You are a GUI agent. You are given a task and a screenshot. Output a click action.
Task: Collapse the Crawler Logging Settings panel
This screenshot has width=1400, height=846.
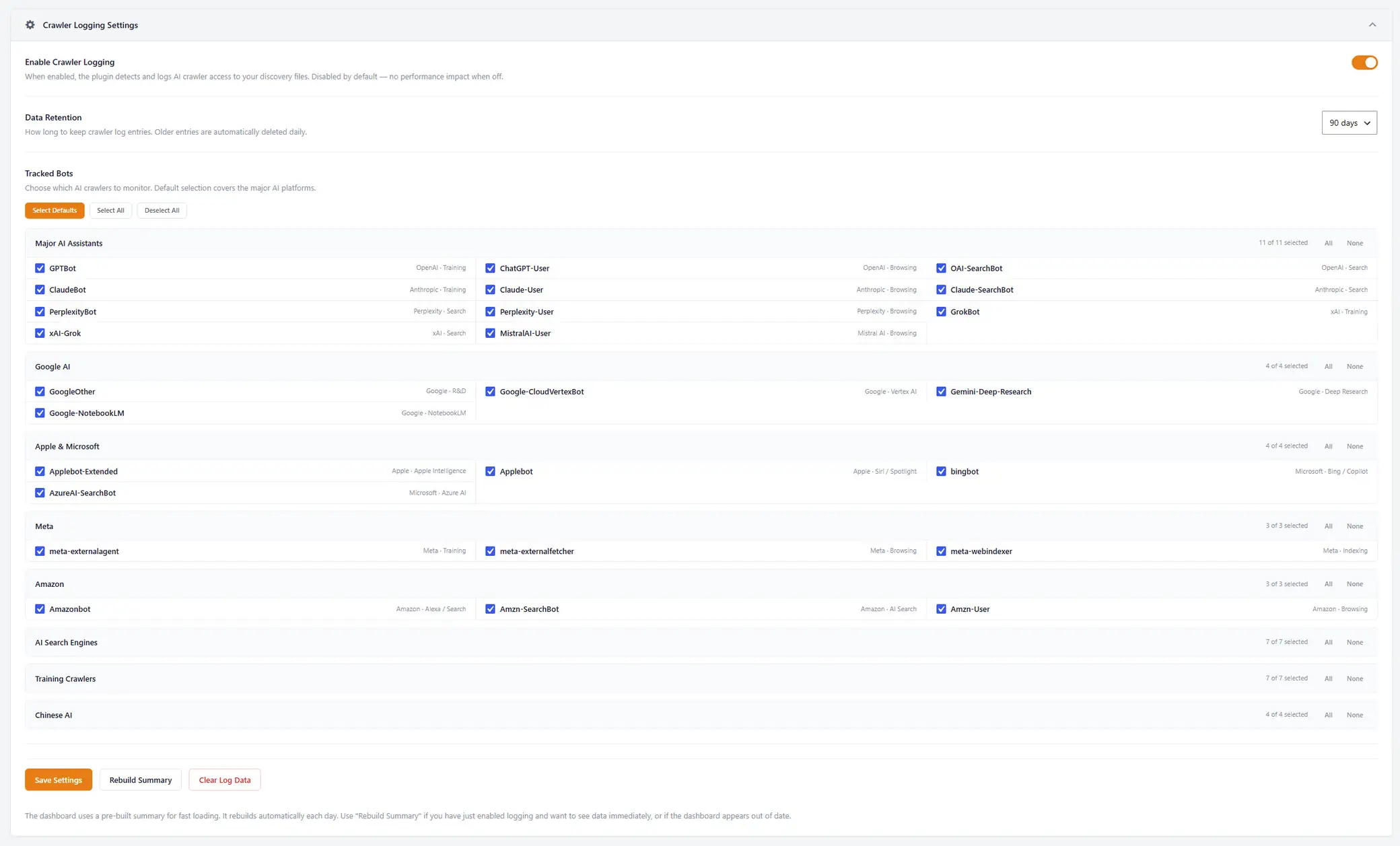pyautogui.click(x=1372, y=25)
